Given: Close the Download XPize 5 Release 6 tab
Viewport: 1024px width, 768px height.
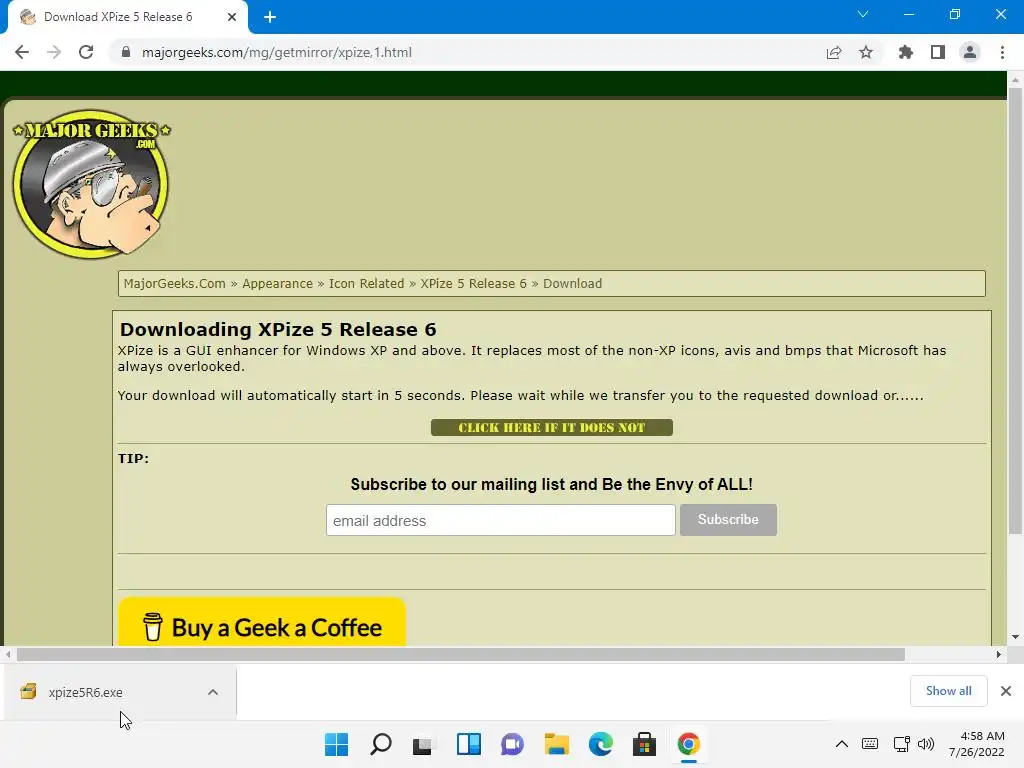Looking at the screenshot, I should point(232,17).
